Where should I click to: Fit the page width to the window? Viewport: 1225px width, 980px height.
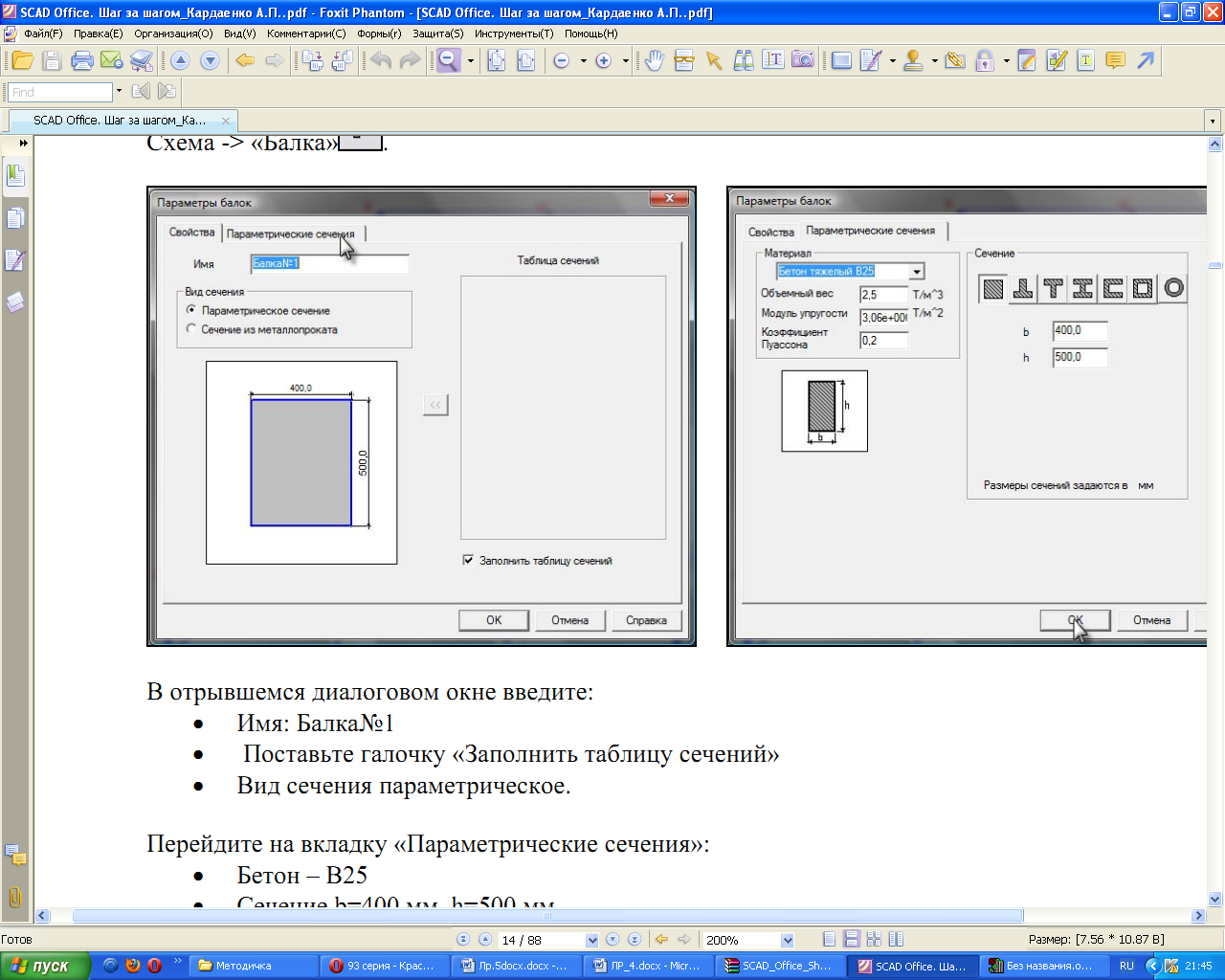tap(526, 60)
